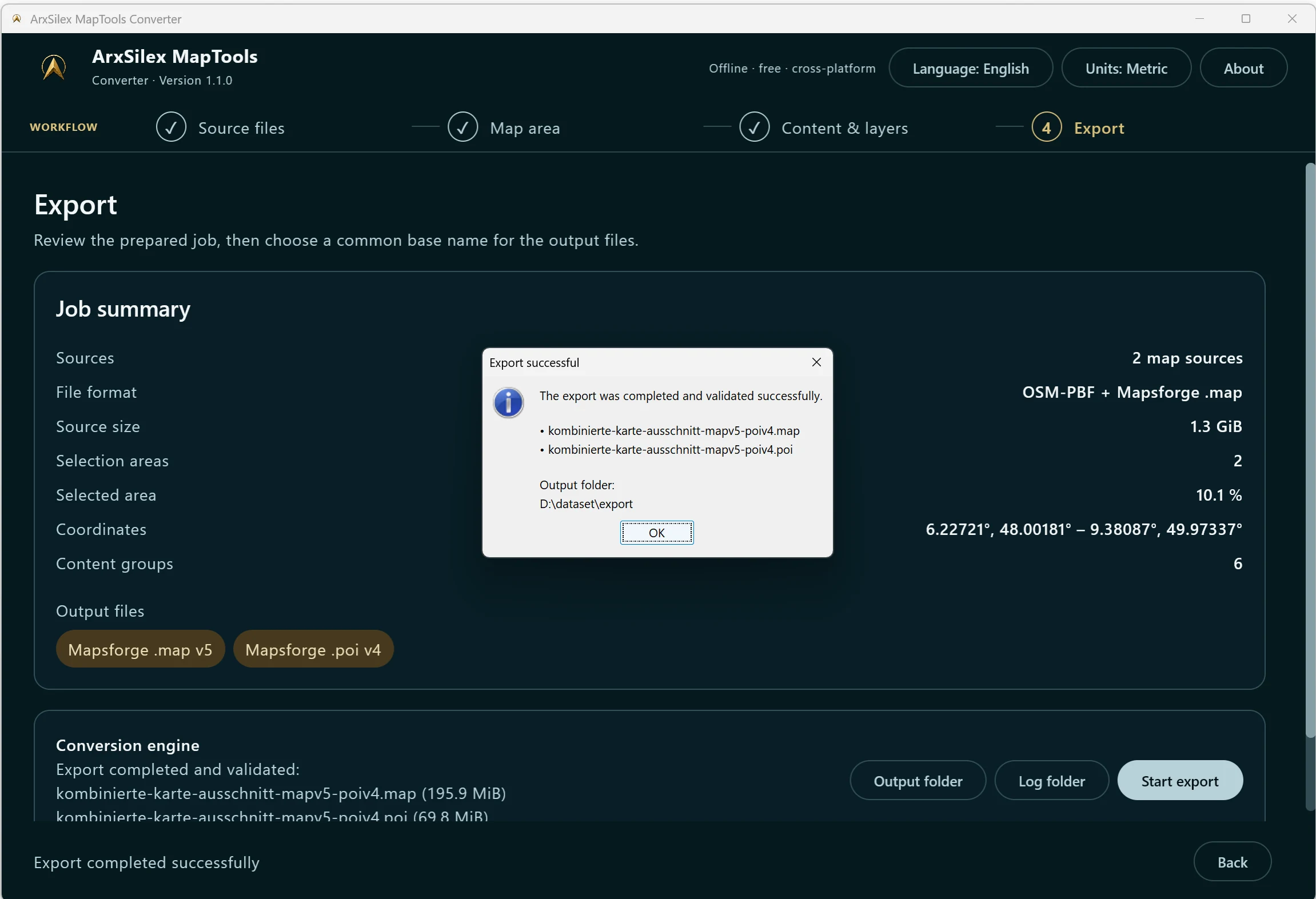Viewport: 1316px width, 899px height.
Task: Click the 'Output folder:' label in dialog
Action: [x=577, y=485]
